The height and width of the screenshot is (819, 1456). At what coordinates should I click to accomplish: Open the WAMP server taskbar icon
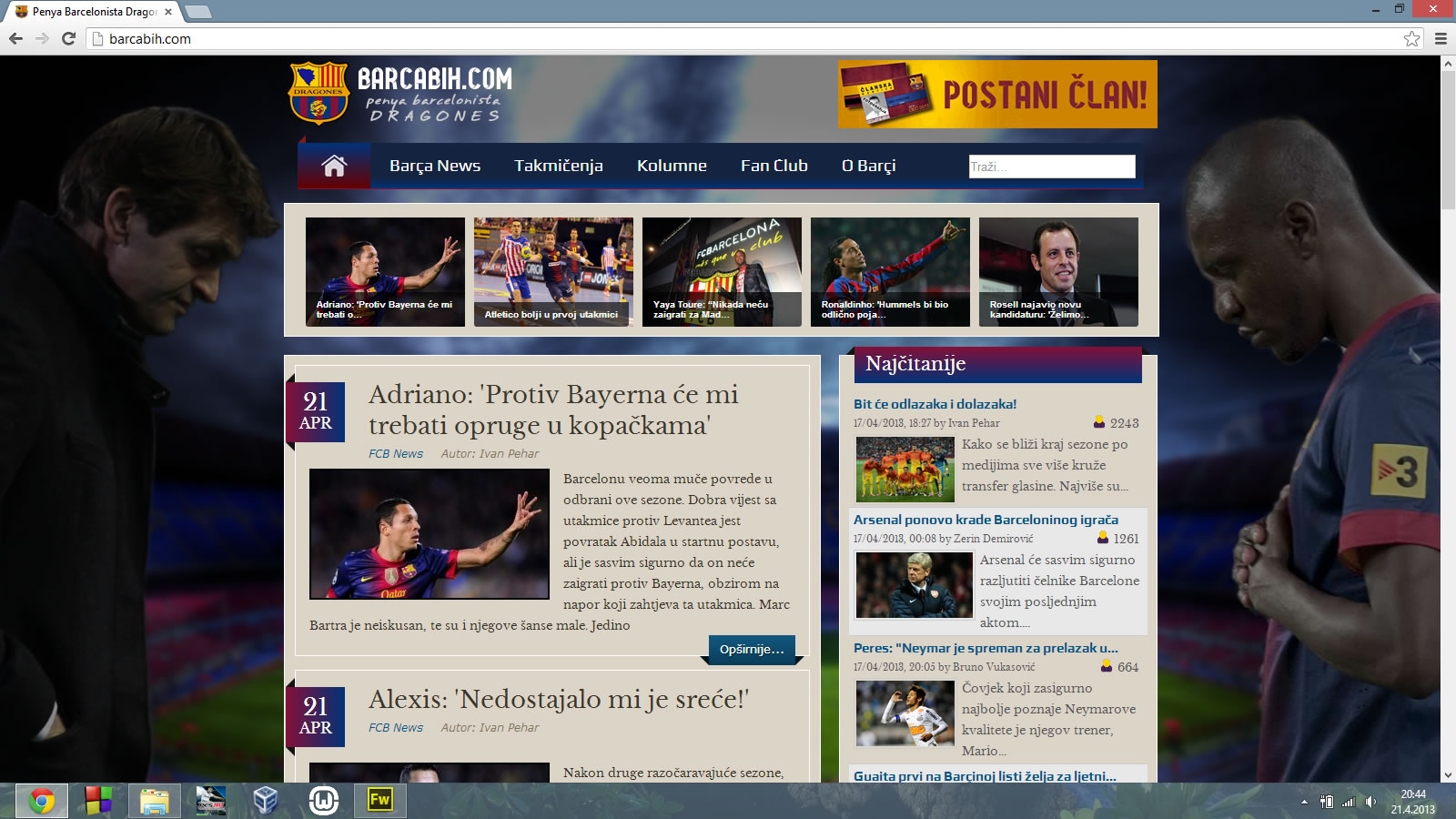pos(324,801)
